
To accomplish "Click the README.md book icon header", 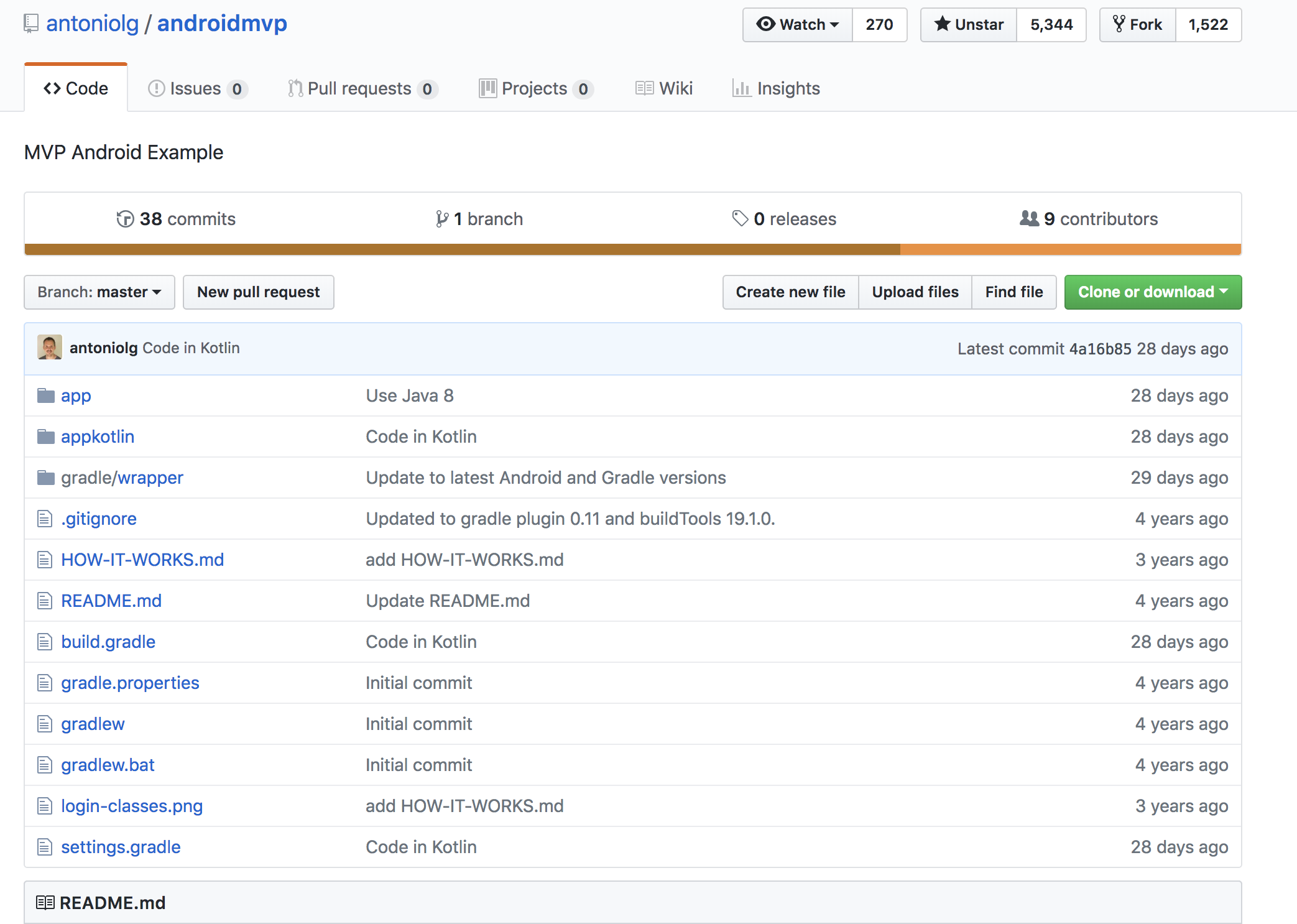I will [x=45, y=903].
